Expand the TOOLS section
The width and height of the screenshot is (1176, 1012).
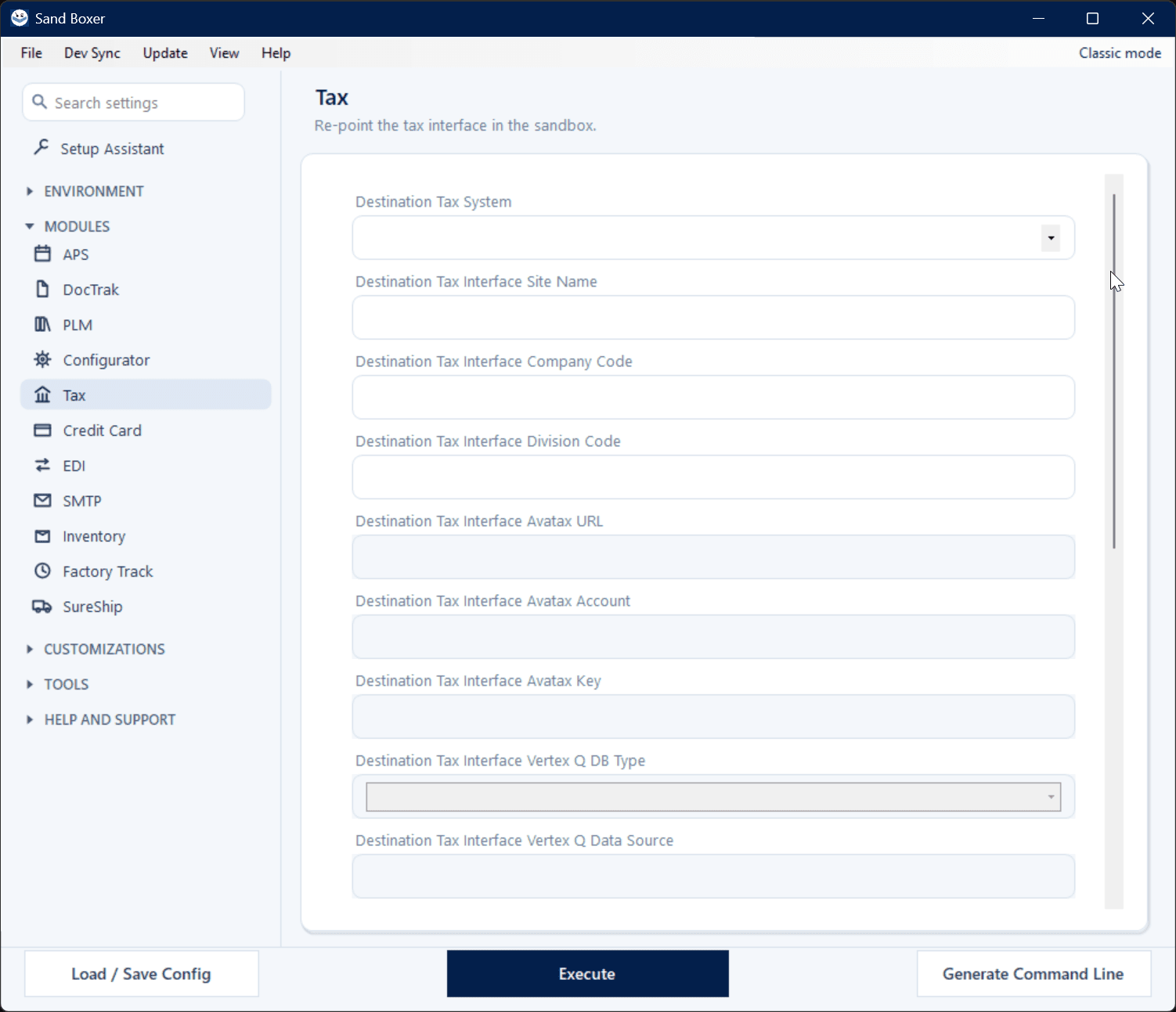[x=58, y=684]
